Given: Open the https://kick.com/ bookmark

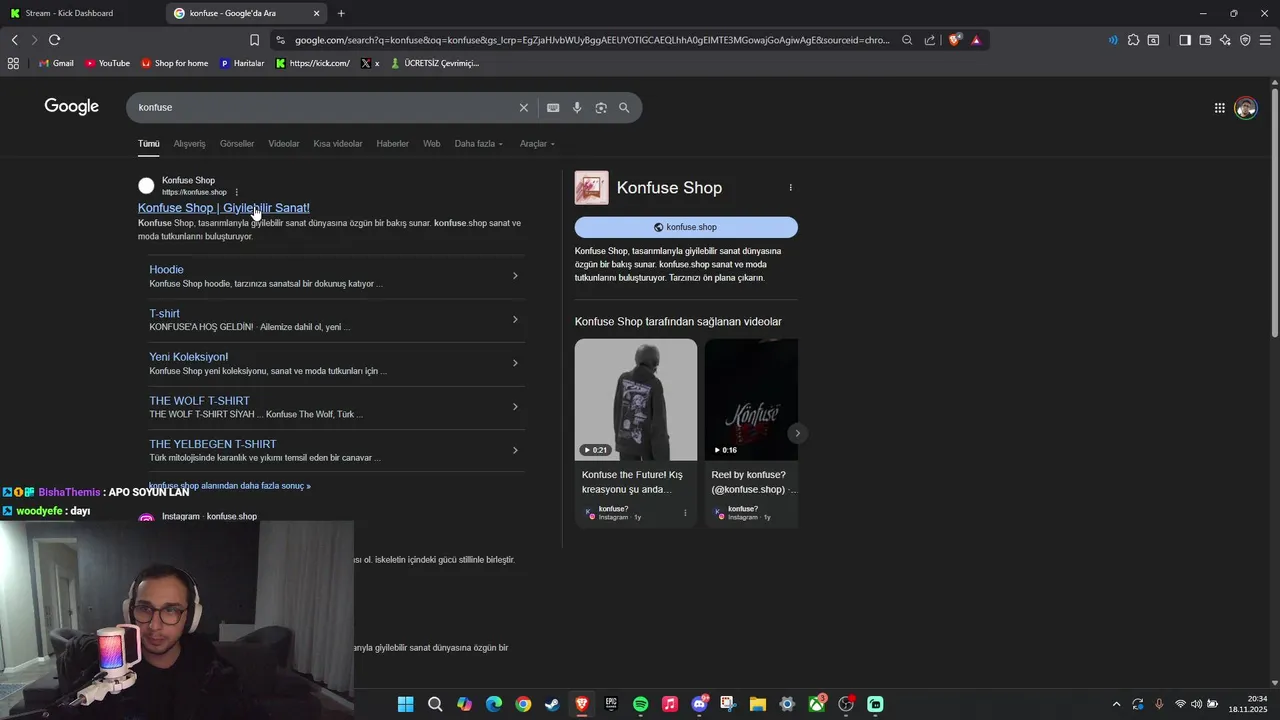Looking at the screenshot, I should [313, 63].
